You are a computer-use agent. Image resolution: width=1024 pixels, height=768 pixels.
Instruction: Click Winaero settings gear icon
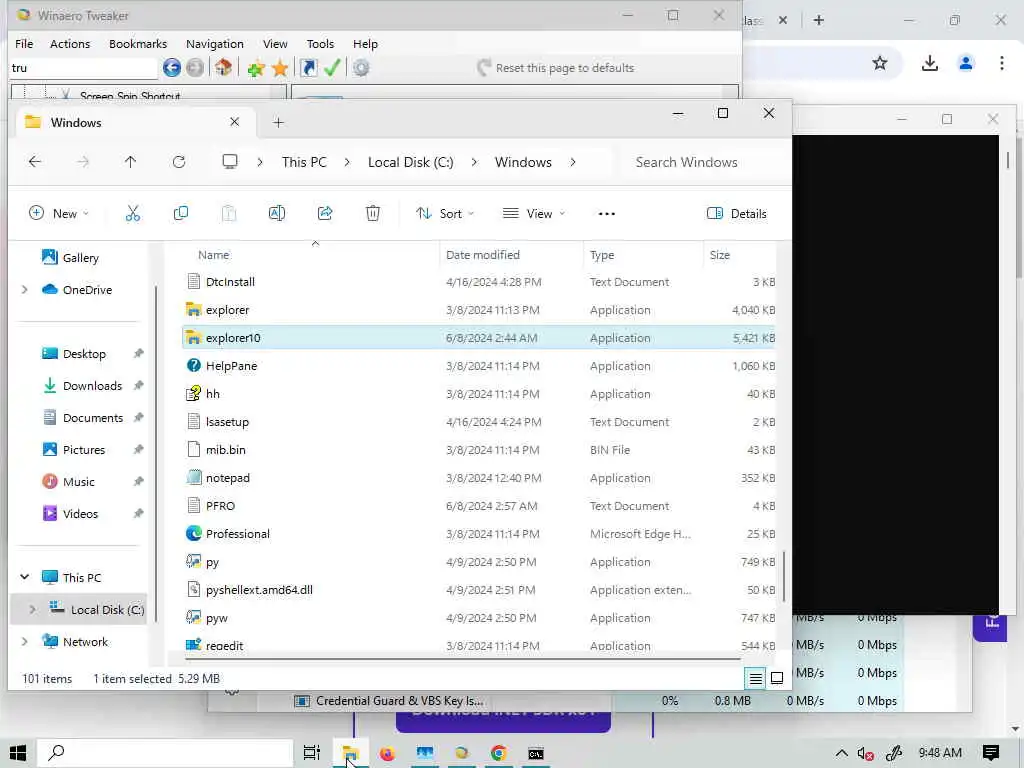361,67
